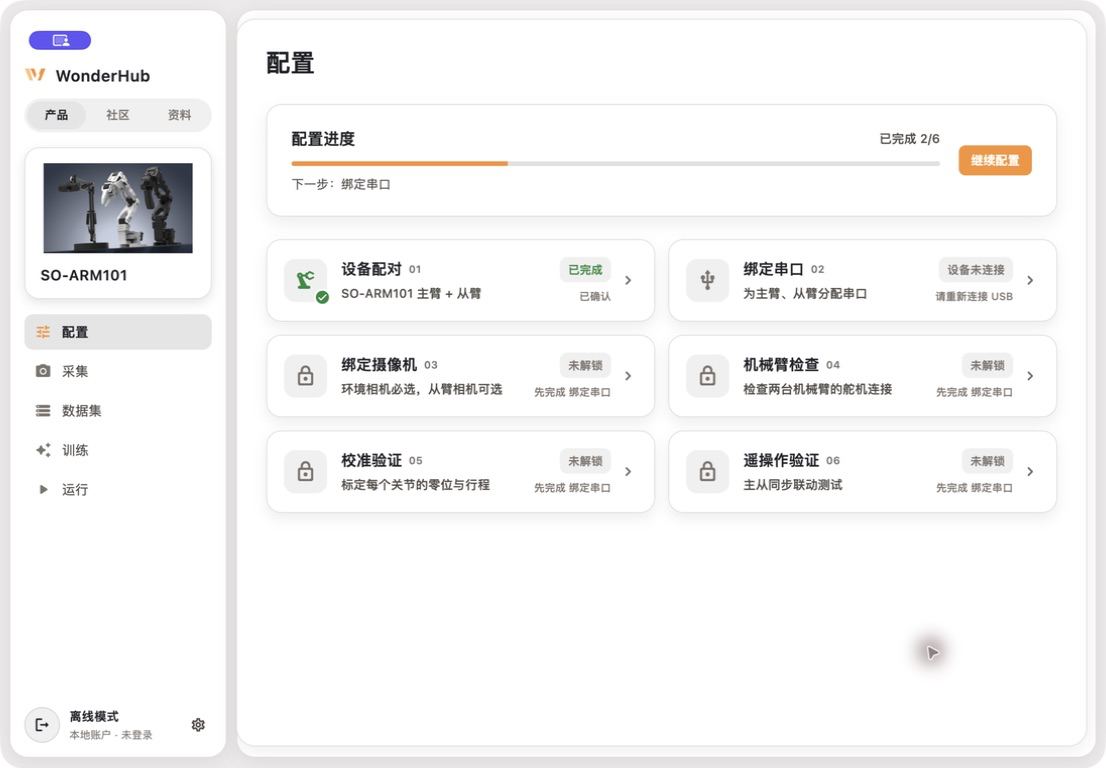1106x768 pixels.
Task: Click the 已确认 status text
Action: [x=595, y=296]
